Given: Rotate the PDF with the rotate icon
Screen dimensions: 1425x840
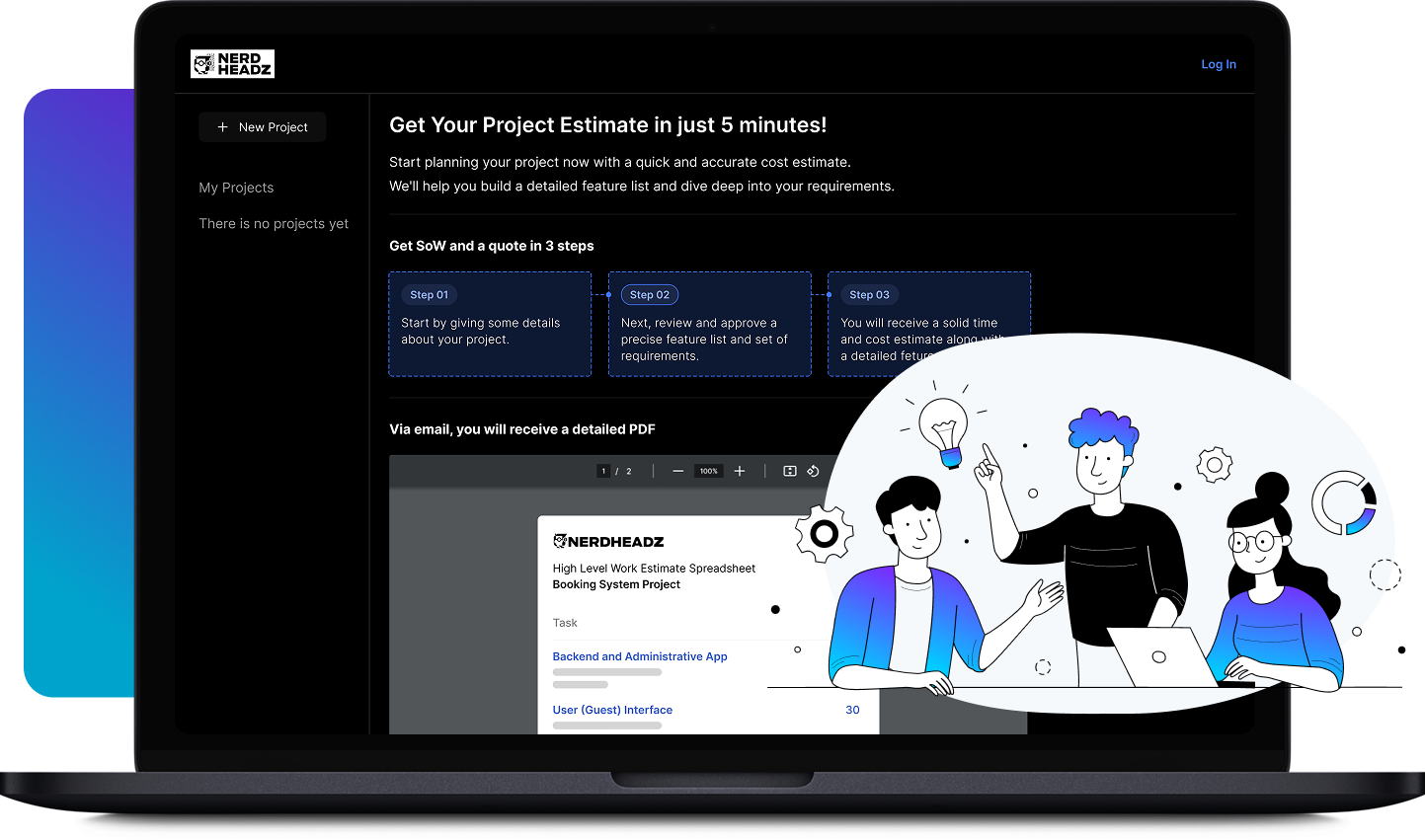Looking at the screenshot, I should [x=813, y=472].
